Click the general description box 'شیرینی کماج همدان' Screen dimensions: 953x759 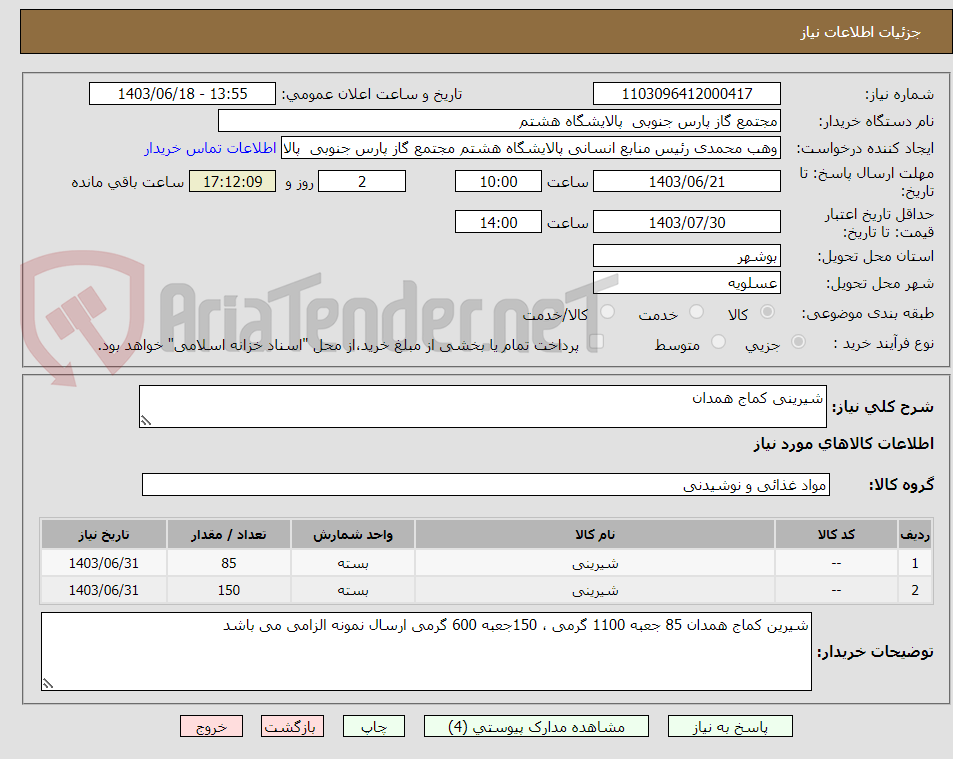[x=483, y=407]
